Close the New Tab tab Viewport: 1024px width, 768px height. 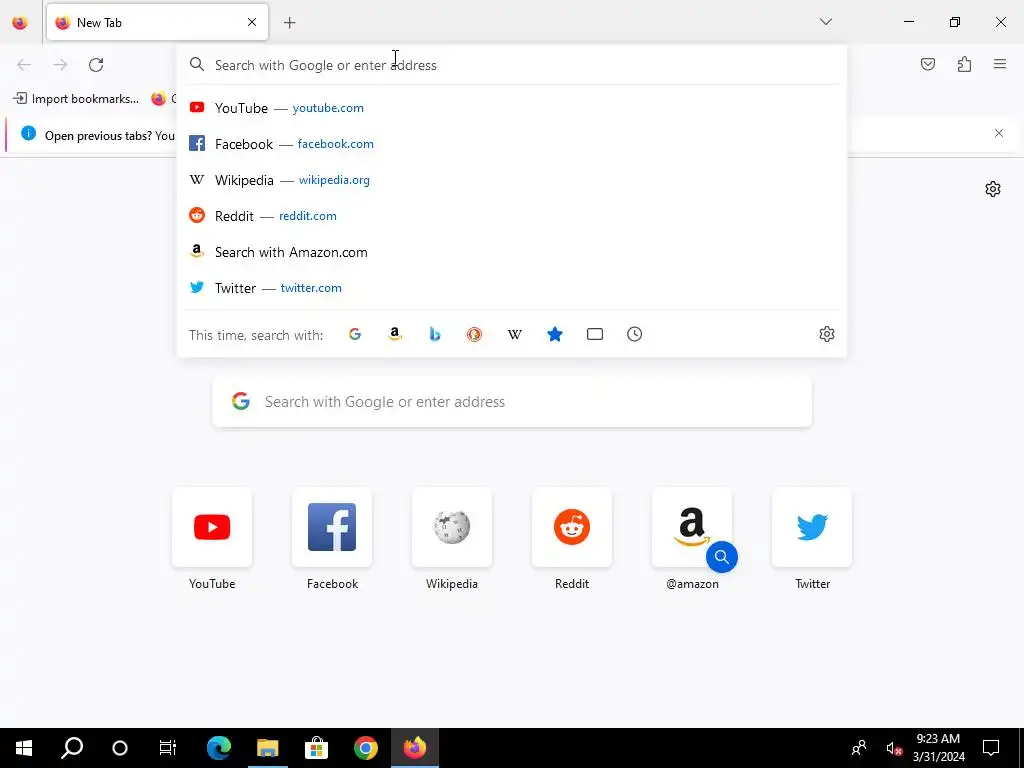pyautogui.click(x=252, y=22)
